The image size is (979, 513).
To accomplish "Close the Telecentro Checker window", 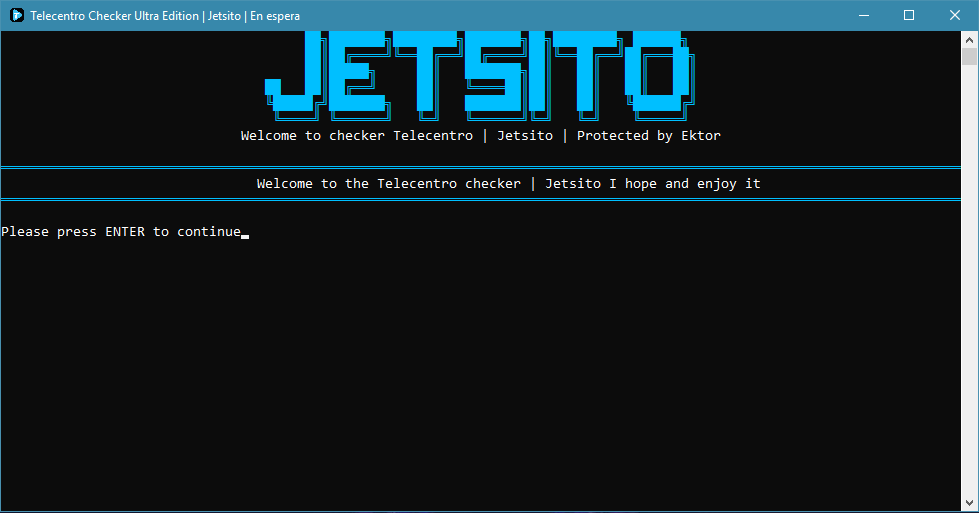I will [x=955, y=16].
